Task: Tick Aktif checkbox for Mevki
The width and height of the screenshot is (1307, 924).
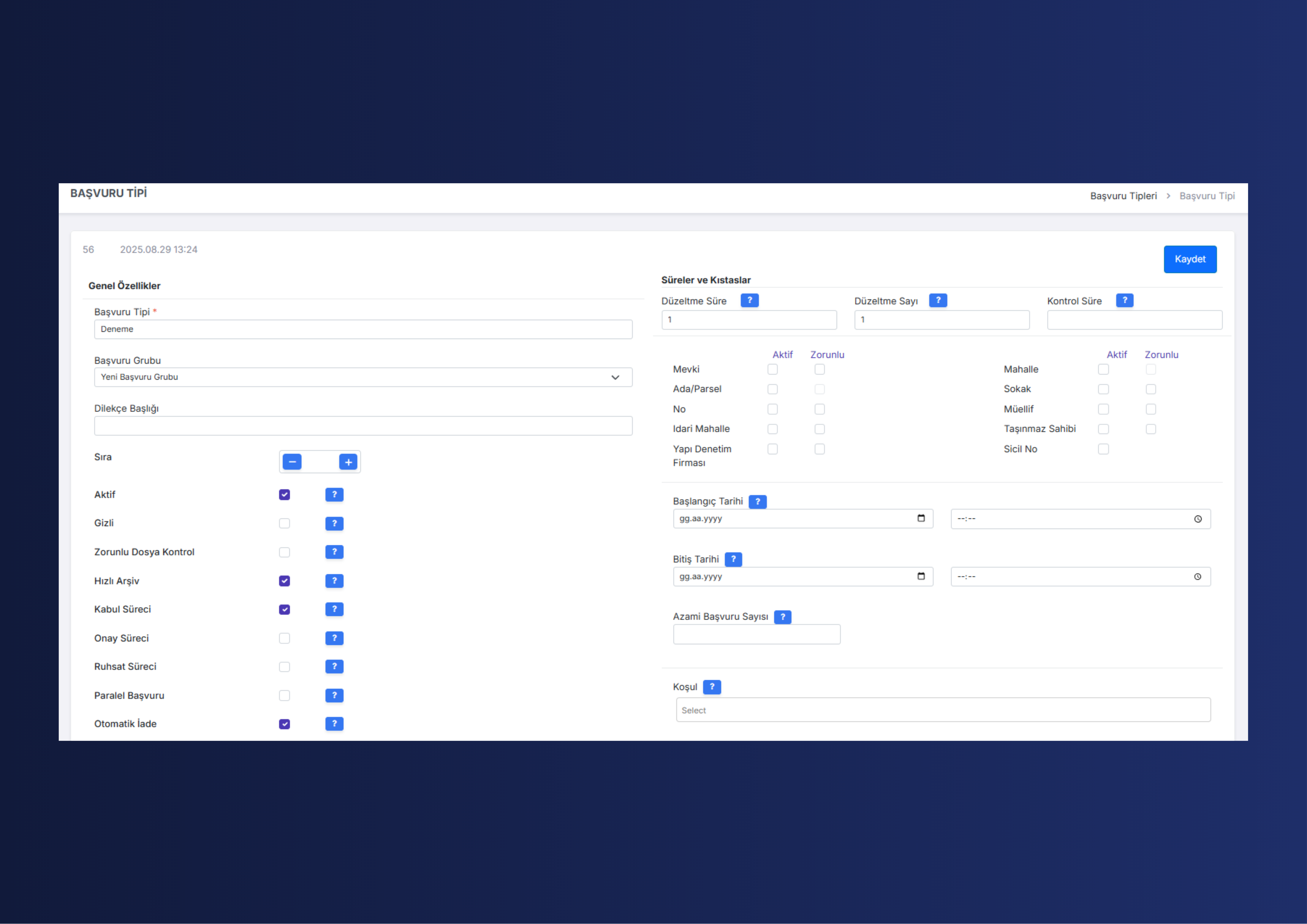Action: 773,370
